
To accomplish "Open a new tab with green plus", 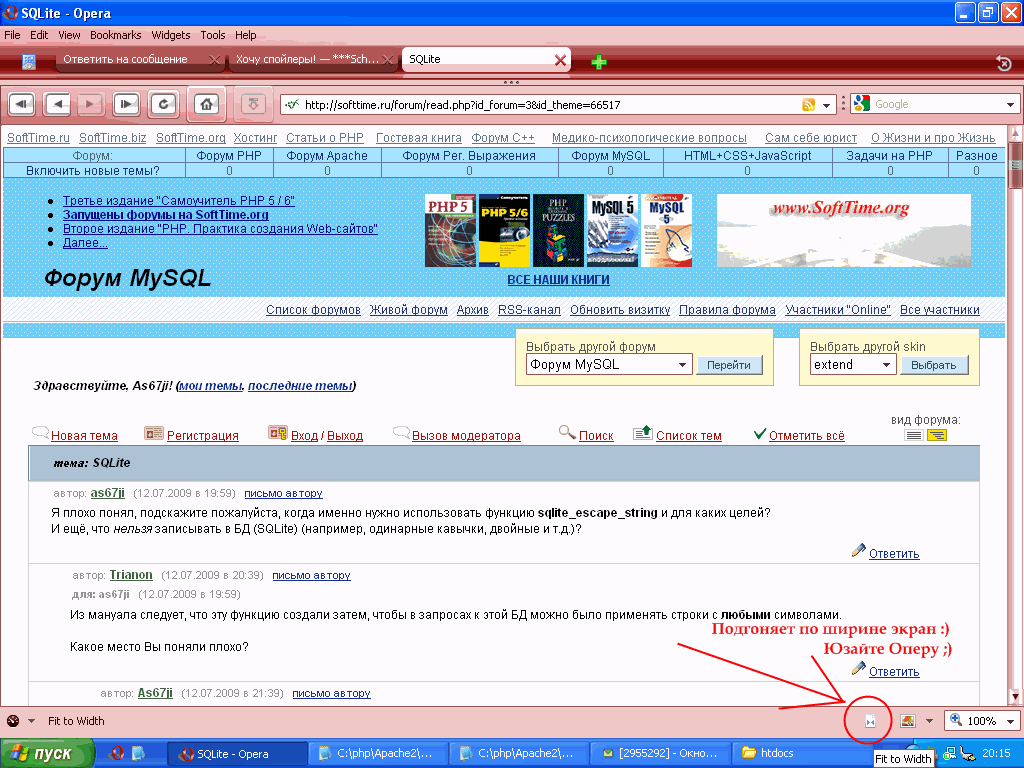I will (598, 62).
